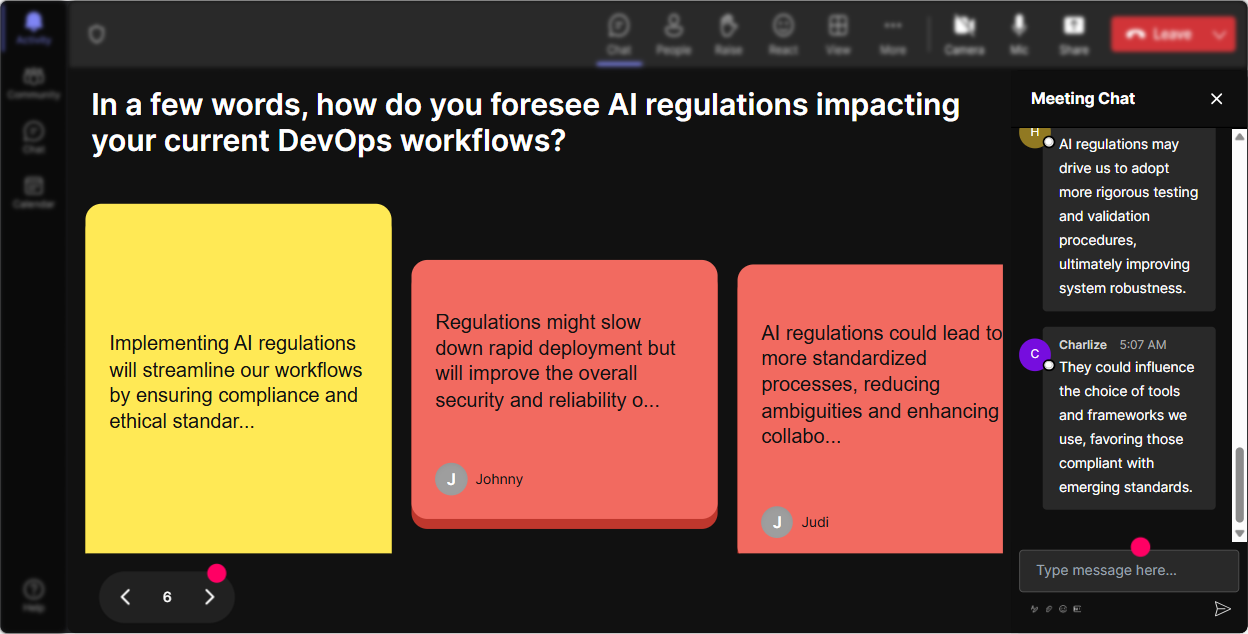Attach a file with the paperclip icon

pos(1049,609)
